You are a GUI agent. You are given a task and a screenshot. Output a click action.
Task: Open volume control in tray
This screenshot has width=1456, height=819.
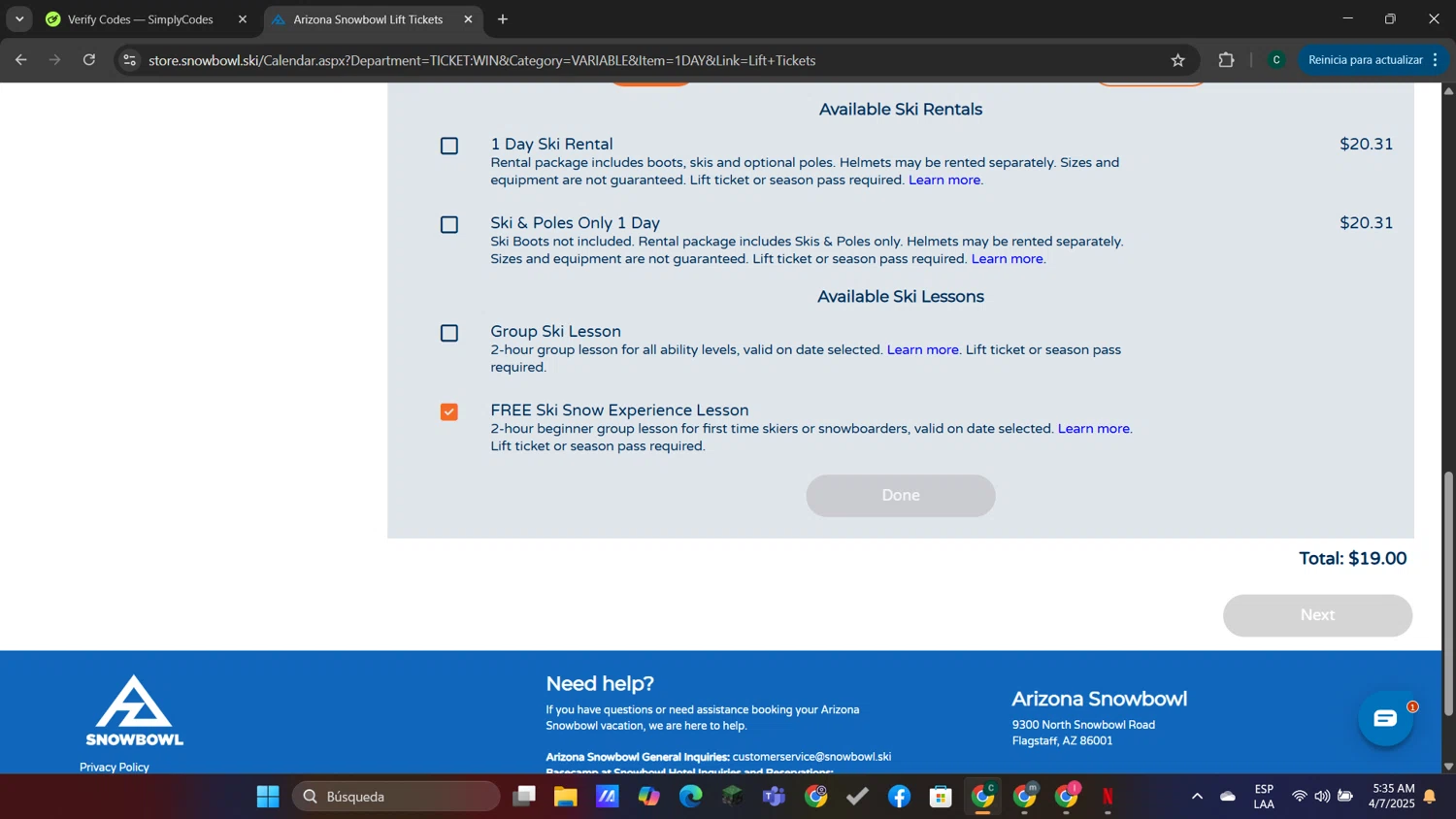pos(1322,797)
